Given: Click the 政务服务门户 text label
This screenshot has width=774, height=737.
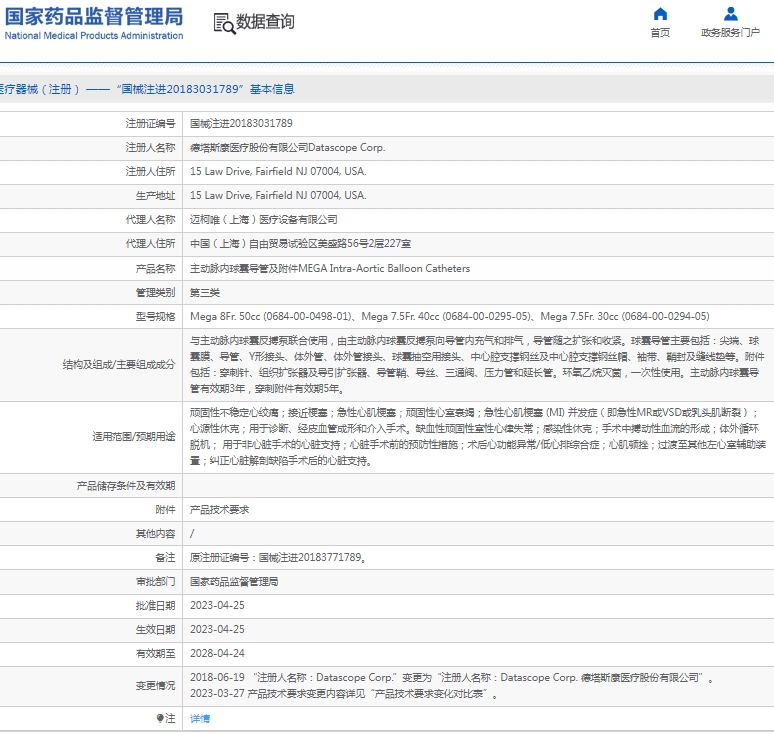Looking at the screenshot, I should pos(731,33).
